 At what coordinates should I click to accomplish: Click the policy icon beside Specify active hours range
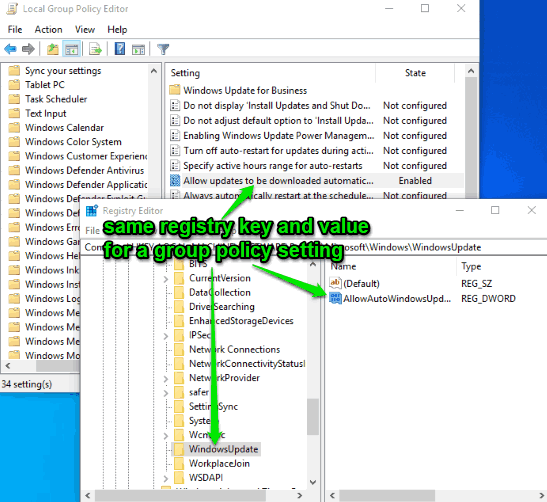175,165
